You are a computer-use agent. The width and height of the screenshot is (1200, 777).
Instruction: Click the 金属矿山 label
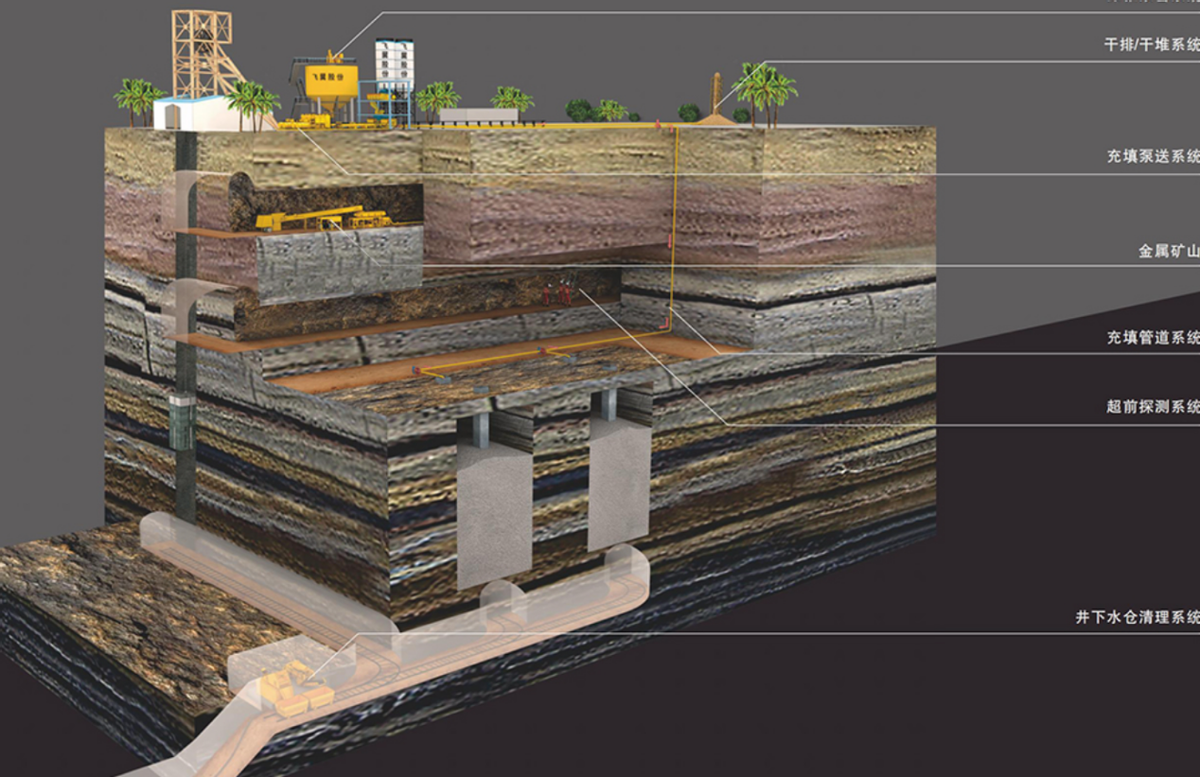(x=1168, y=252)
